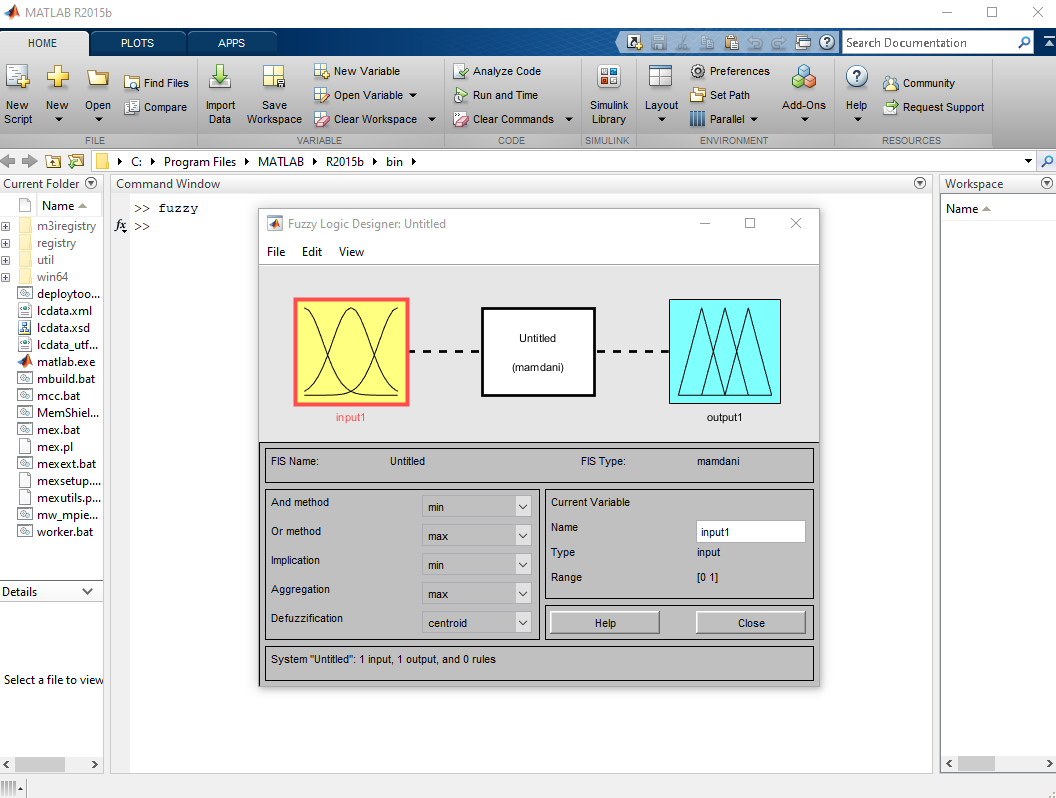The height and width of the screenshot is (798, 1056).
Task: Click the New Variable icon
Action: [x=322, y=71]
